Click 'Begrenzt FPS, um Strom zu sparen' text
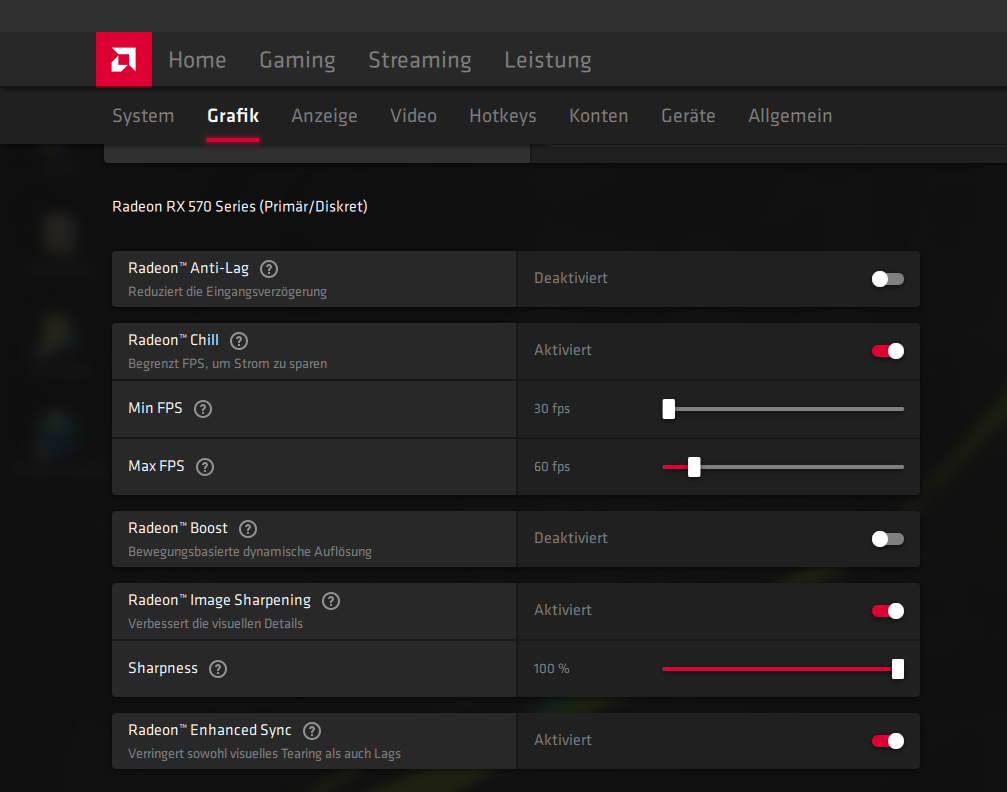The height and width of the screenshot is (792, 1007). tap(227, 364)
